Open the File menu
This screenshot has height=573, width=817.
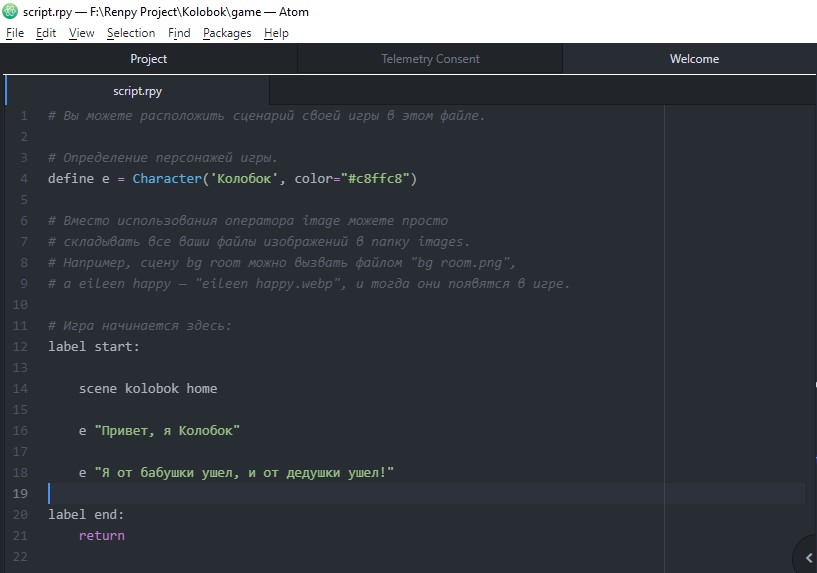pyautogui.click(x=15, y=33)
